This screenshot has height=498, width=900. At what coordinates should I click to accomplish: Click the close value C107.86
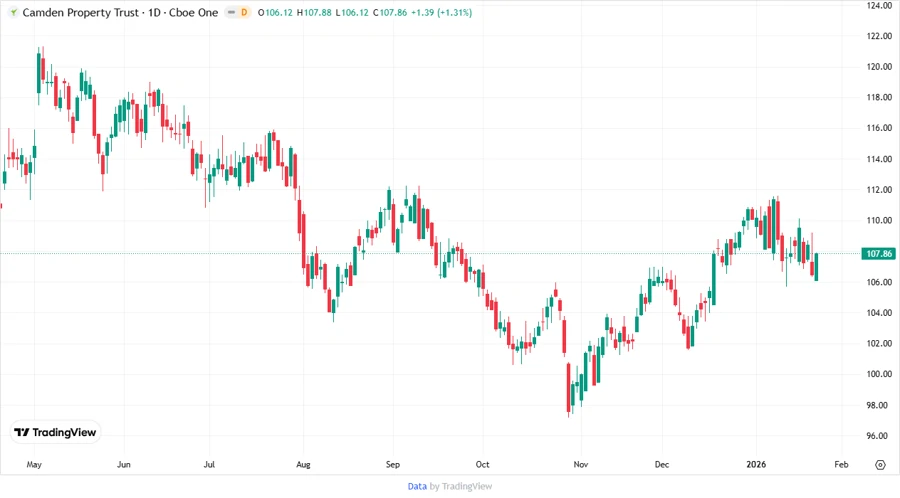(390, 12)
